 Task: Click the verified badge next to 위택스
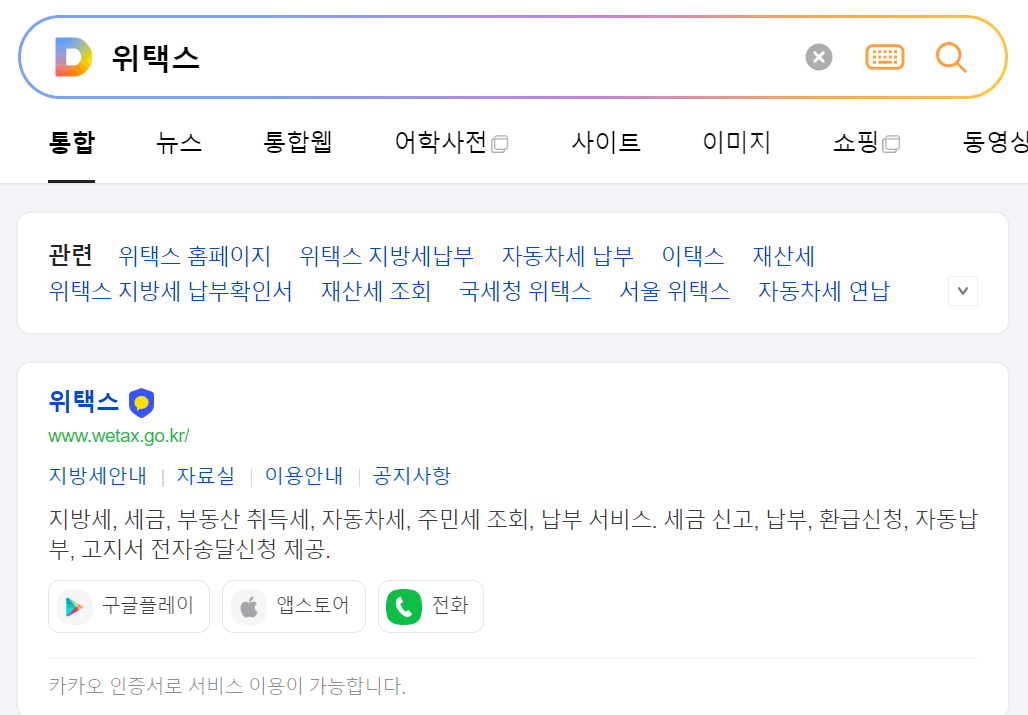(140, 401)
